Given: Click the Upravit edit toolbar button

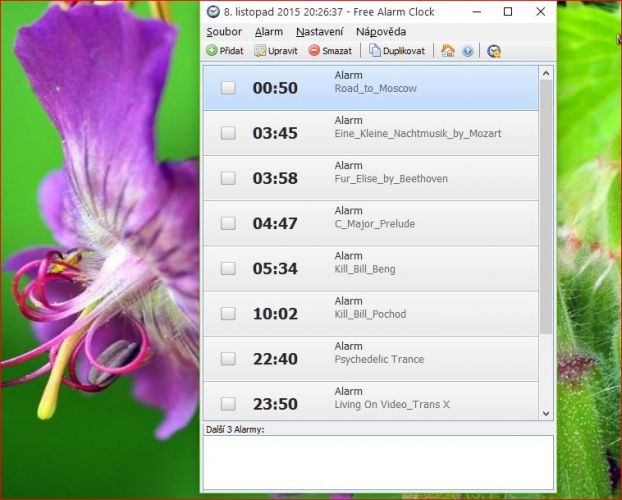Looking at the screenshot, I should tap(276, 51).
